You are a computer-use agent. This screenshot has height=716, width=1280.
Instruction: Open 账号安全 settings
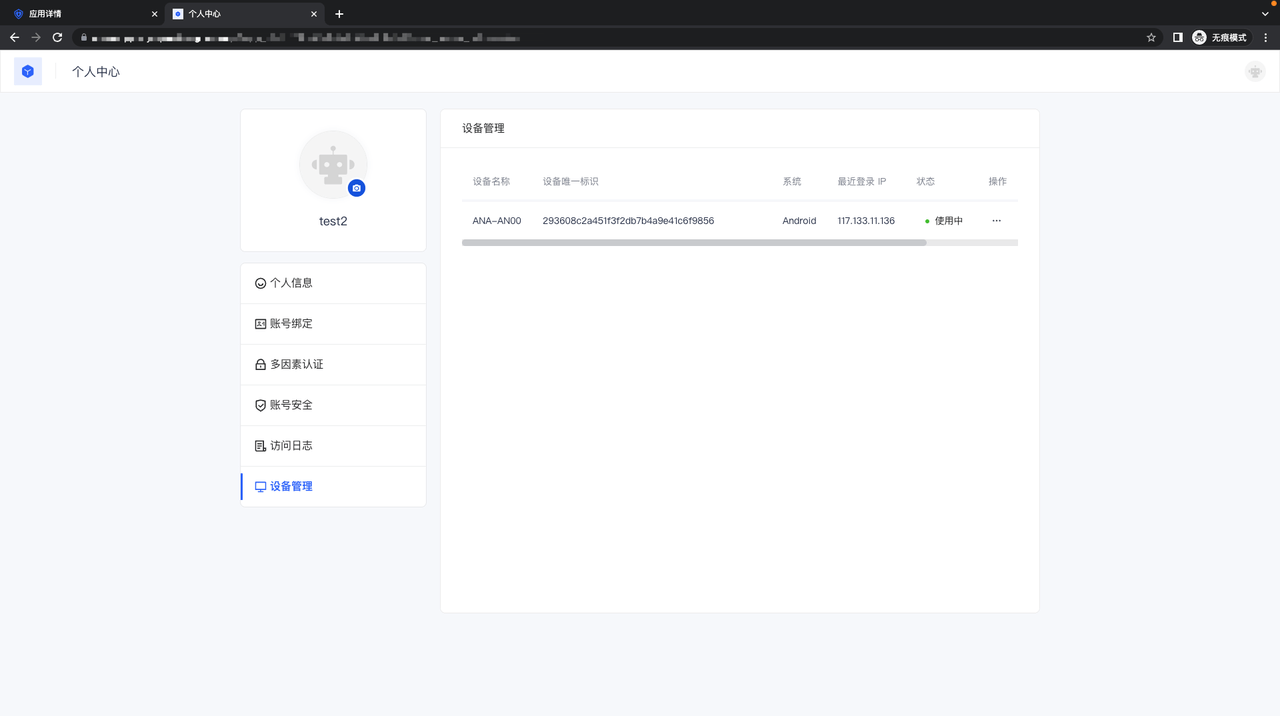coord(291,405)
